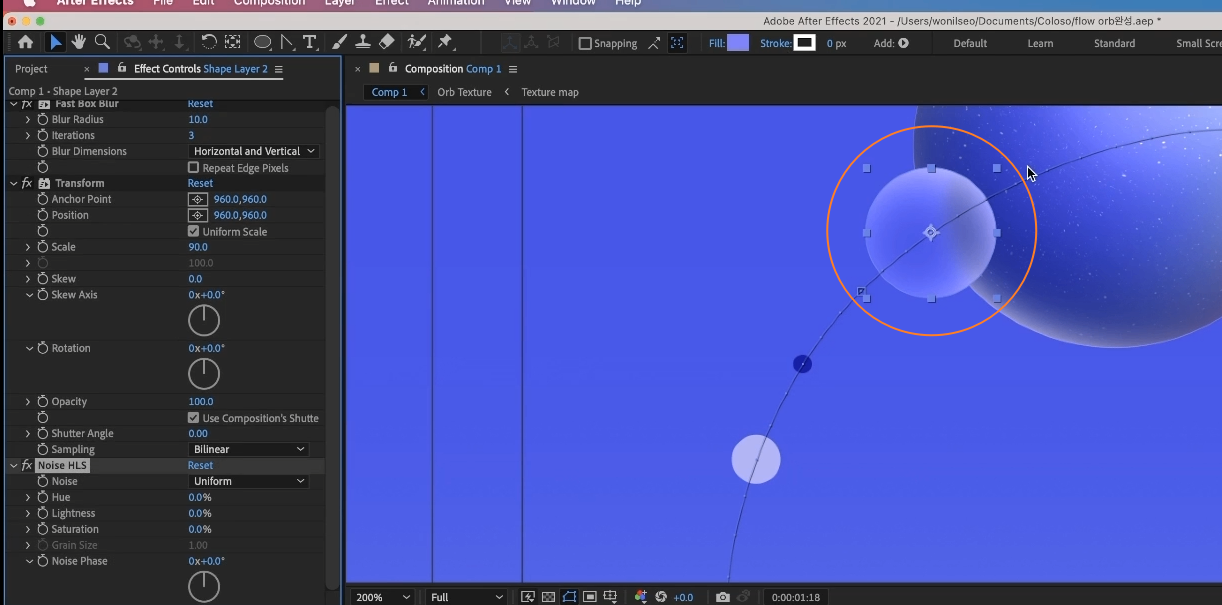The width and height of the screenshot is (1222, 605).
Task: Select the Puppet Pin tool
Action: [445, 42]
